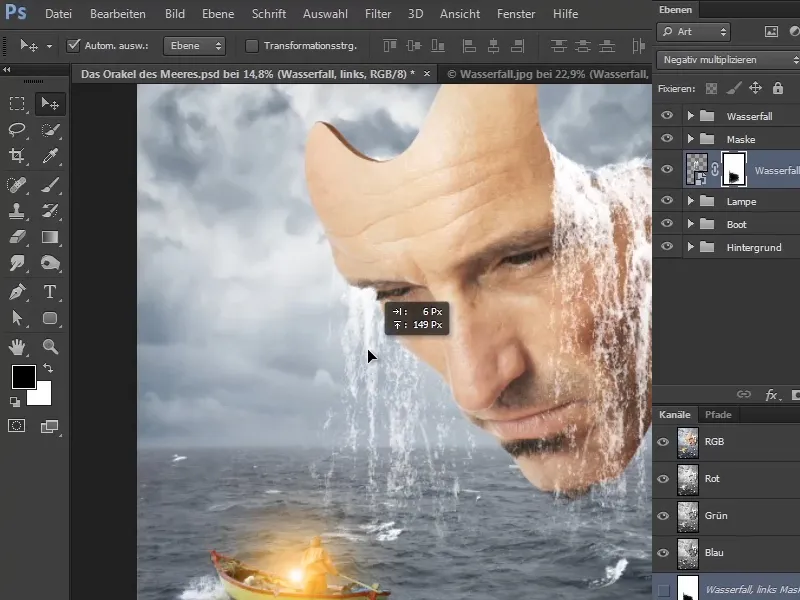
Task: Select the Rounded Rectangle shape tool
Action: 50,318
